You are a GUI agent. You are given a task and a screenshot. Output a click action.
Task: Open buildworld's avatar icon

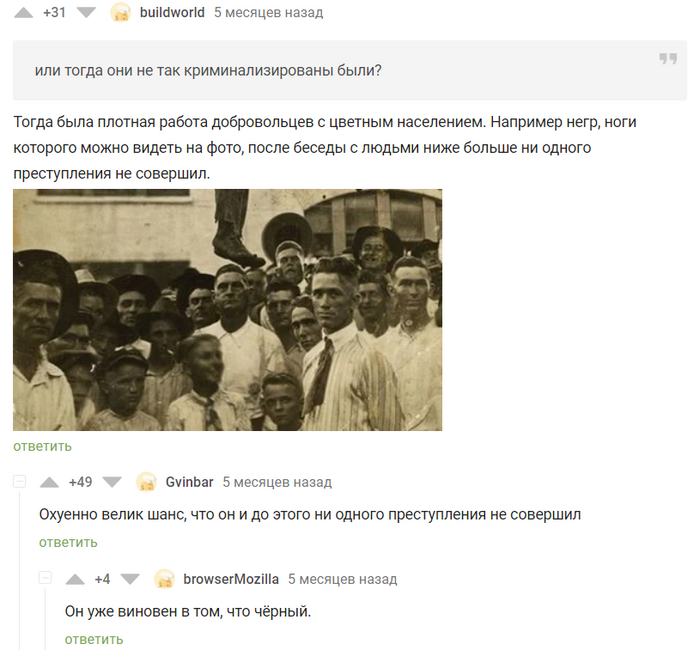pos(121,12)
